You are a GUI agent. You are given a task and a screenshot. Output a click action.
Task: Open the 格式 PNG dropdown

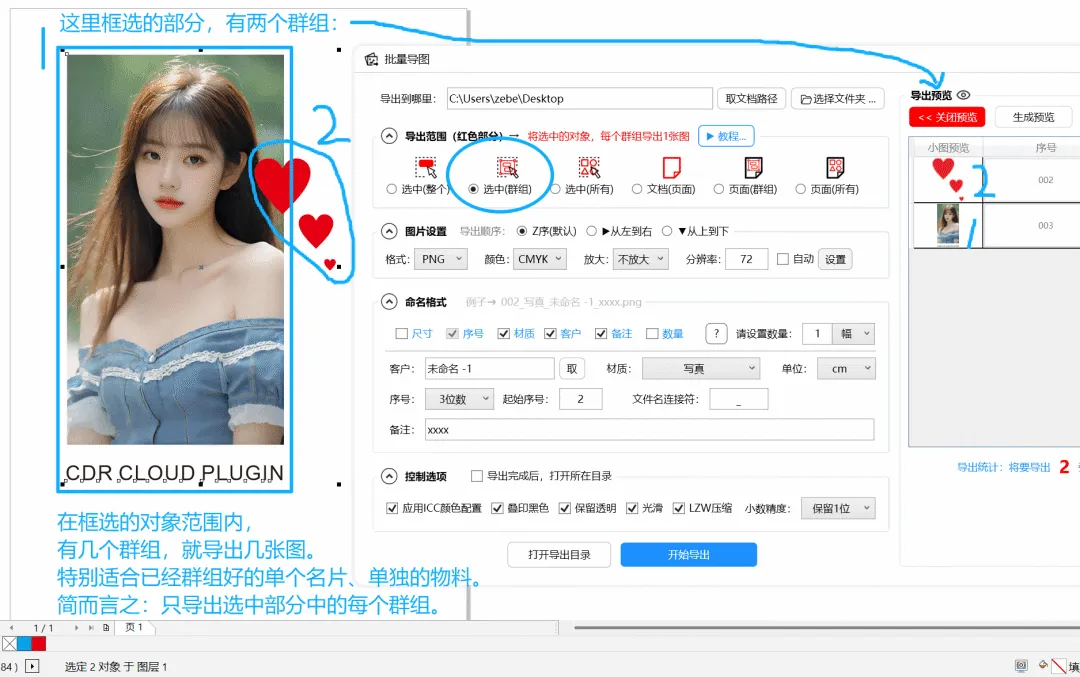point(441,259)
